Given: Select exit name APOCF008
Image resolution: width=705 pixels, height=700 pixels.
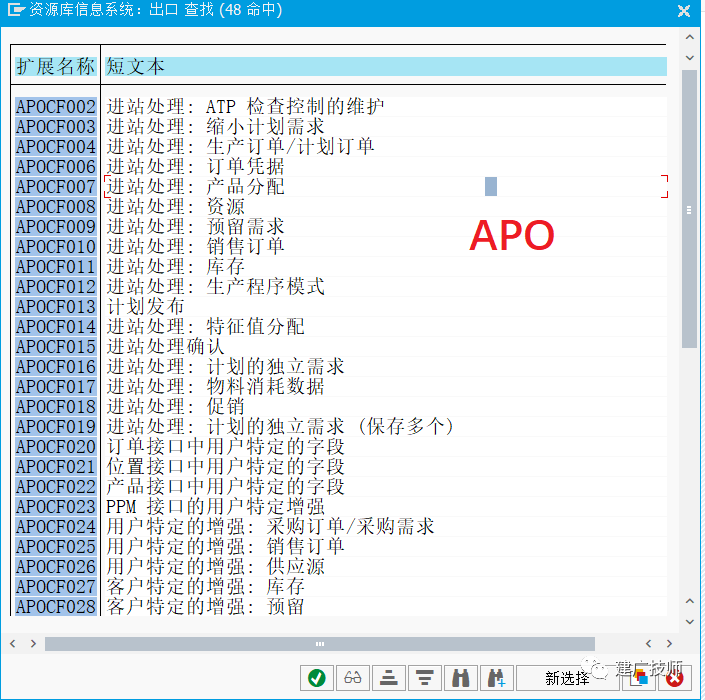Looking at the screenshot, I should tap(56, 207).
